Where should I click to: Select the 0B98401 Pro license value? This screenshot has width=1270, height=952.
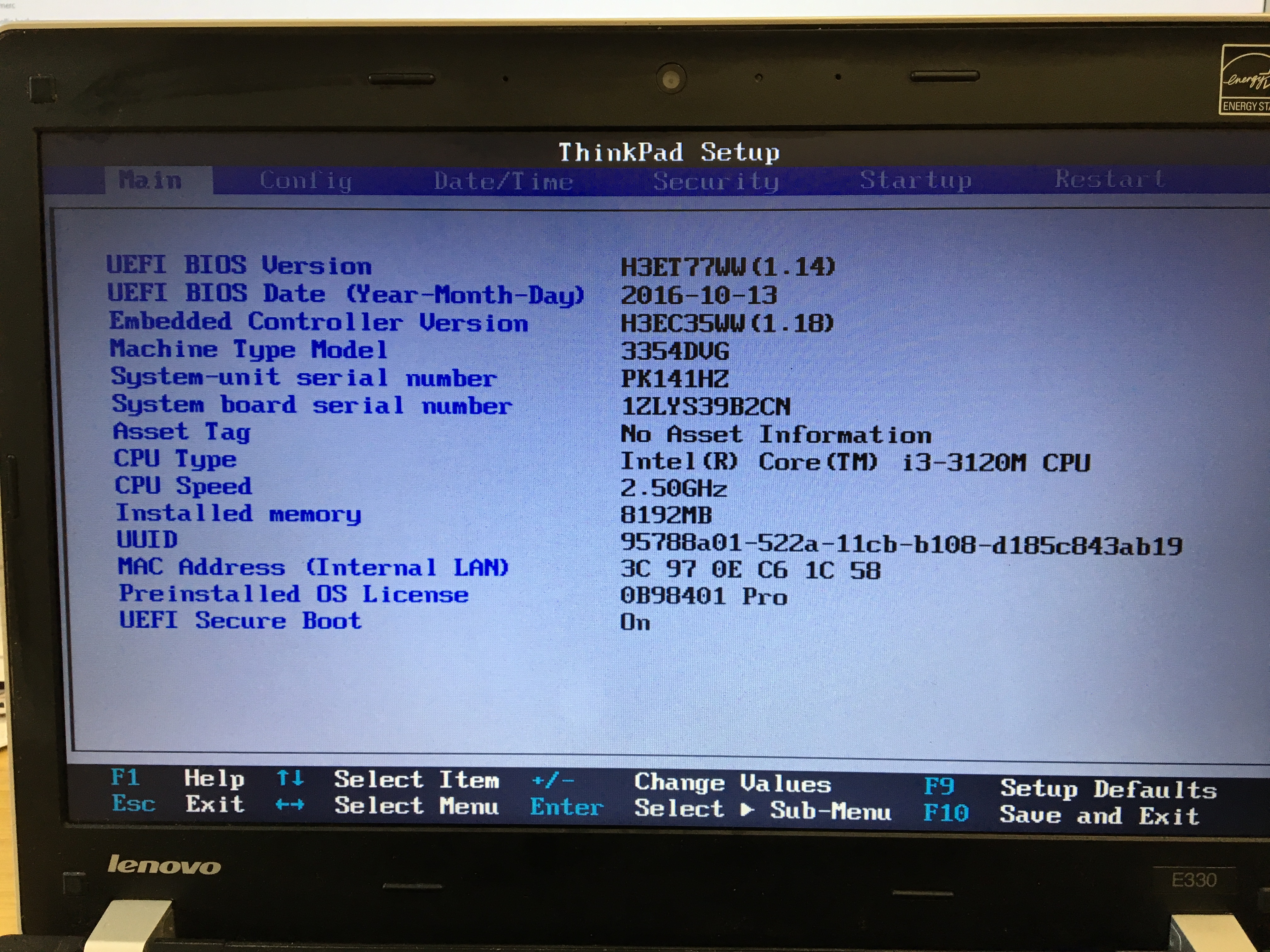[x=704, y=596]
